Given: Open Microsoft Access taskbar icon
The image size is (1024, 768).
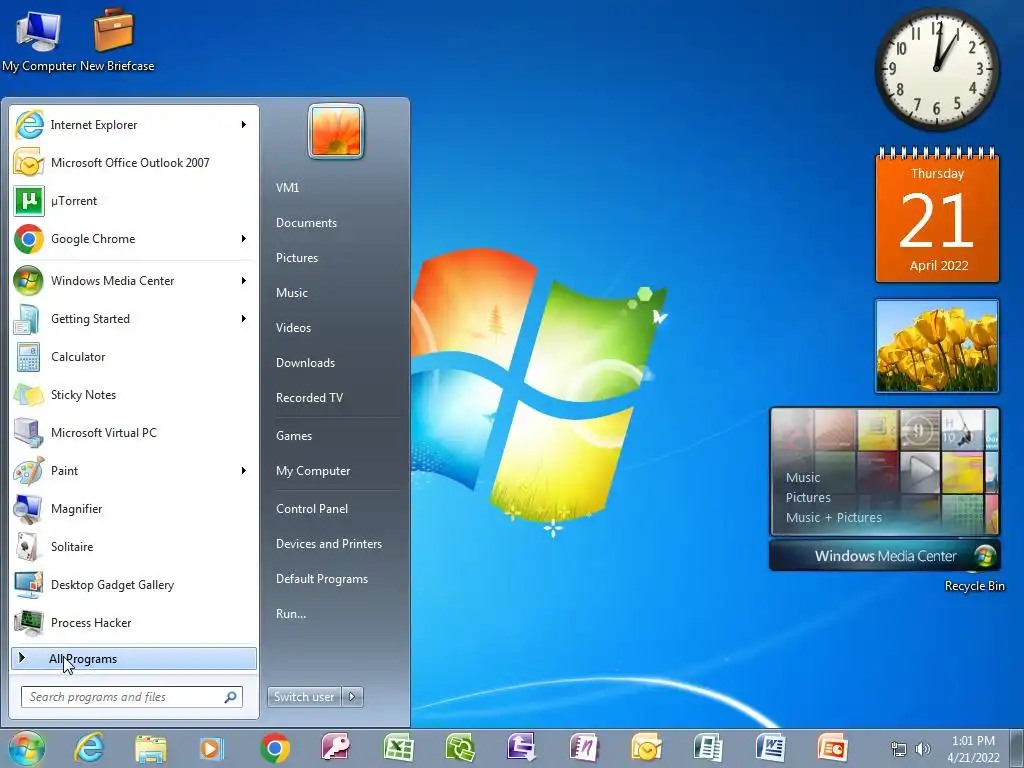Looking at the screenshot, I should [x=336, y=748].
